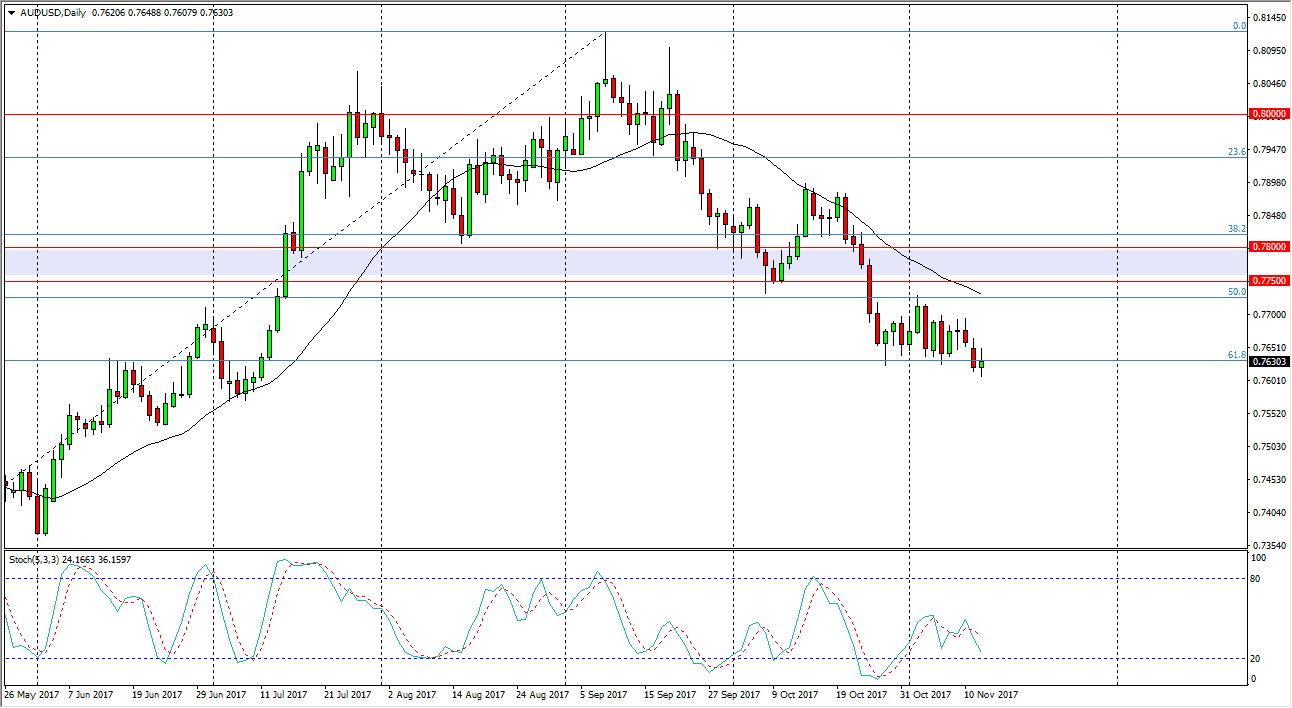The width and height of the screenshot is (1292, 708).
Task: Click the 61.8 Fibonacci level label
Action: coord(1235,355)
